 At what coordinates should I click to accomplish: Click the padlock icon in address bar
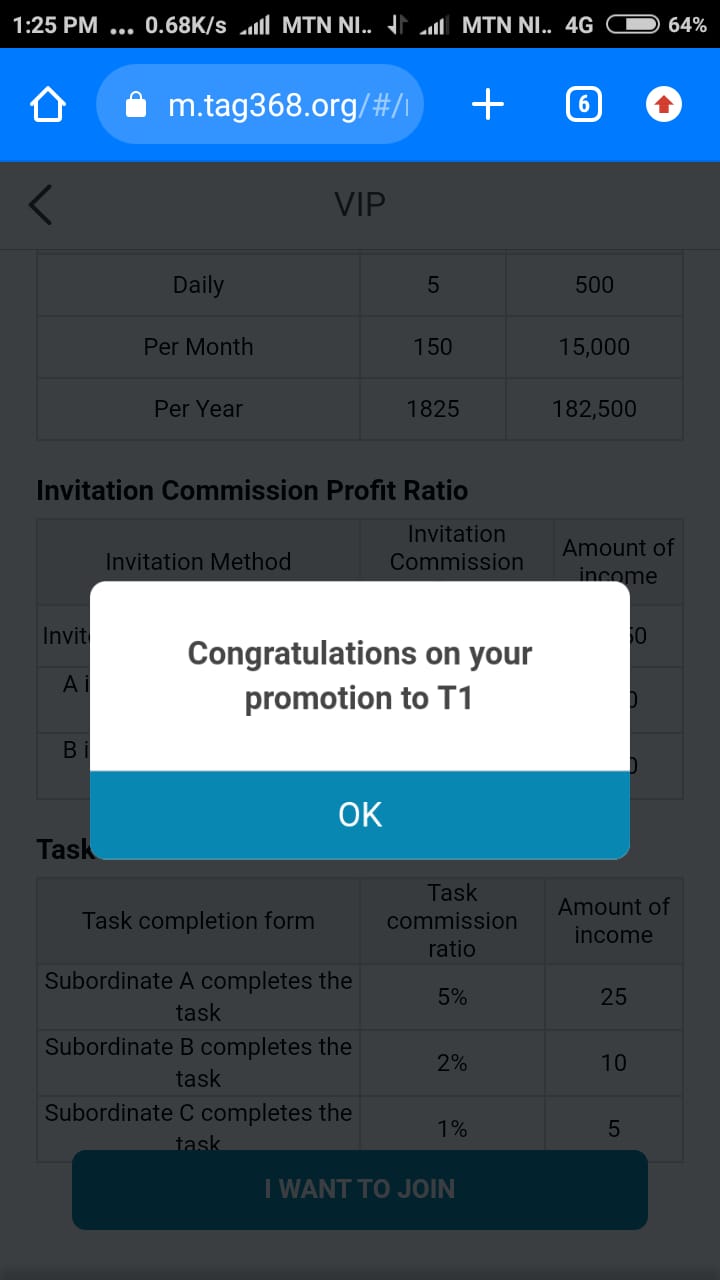(x=137, y=105)
